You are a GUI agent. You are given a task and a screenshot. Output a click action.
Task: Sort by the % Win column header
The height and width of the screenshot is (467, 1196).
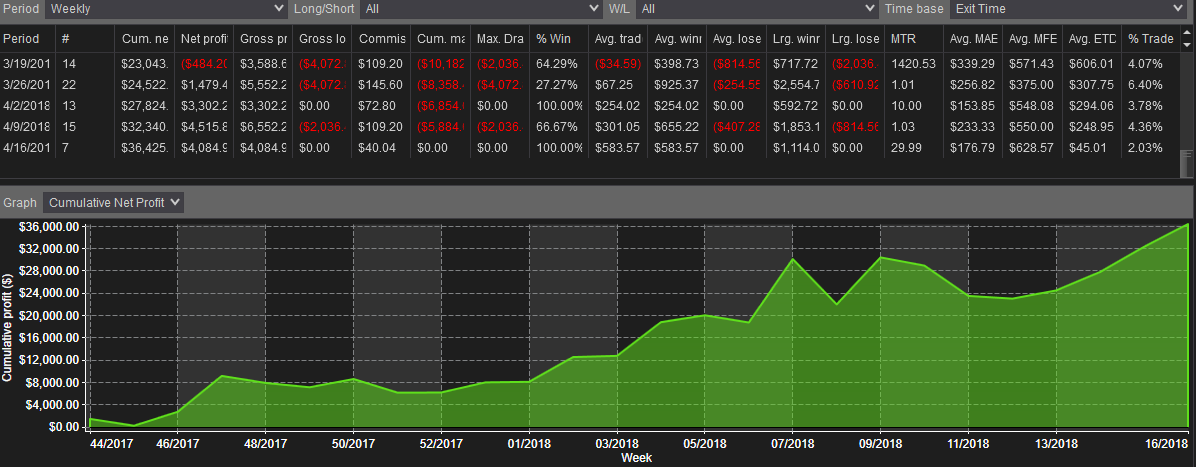tap(559, 38)
